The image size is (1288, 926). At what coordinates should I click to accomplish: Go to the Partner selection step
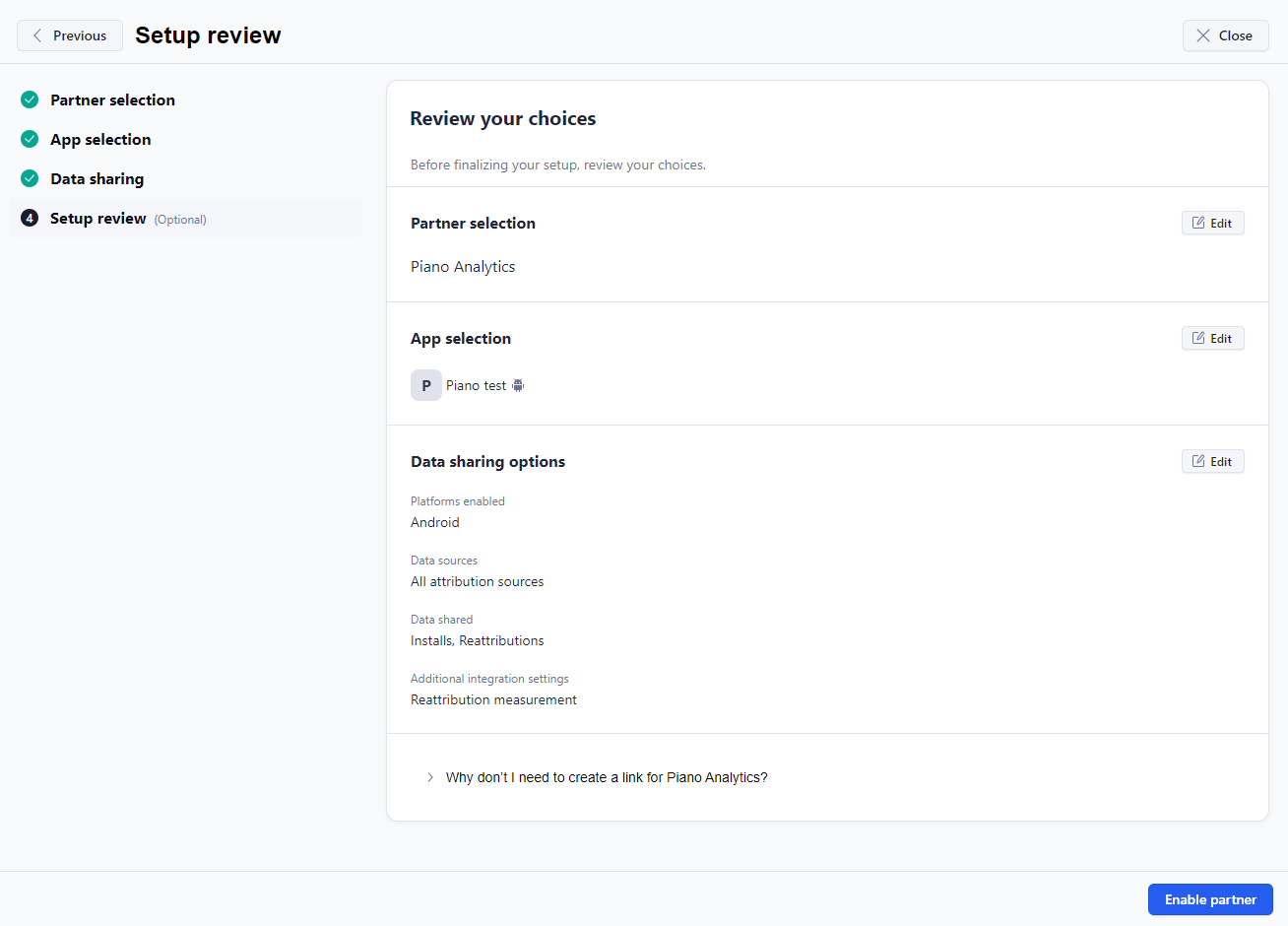(x=112, y=99)
